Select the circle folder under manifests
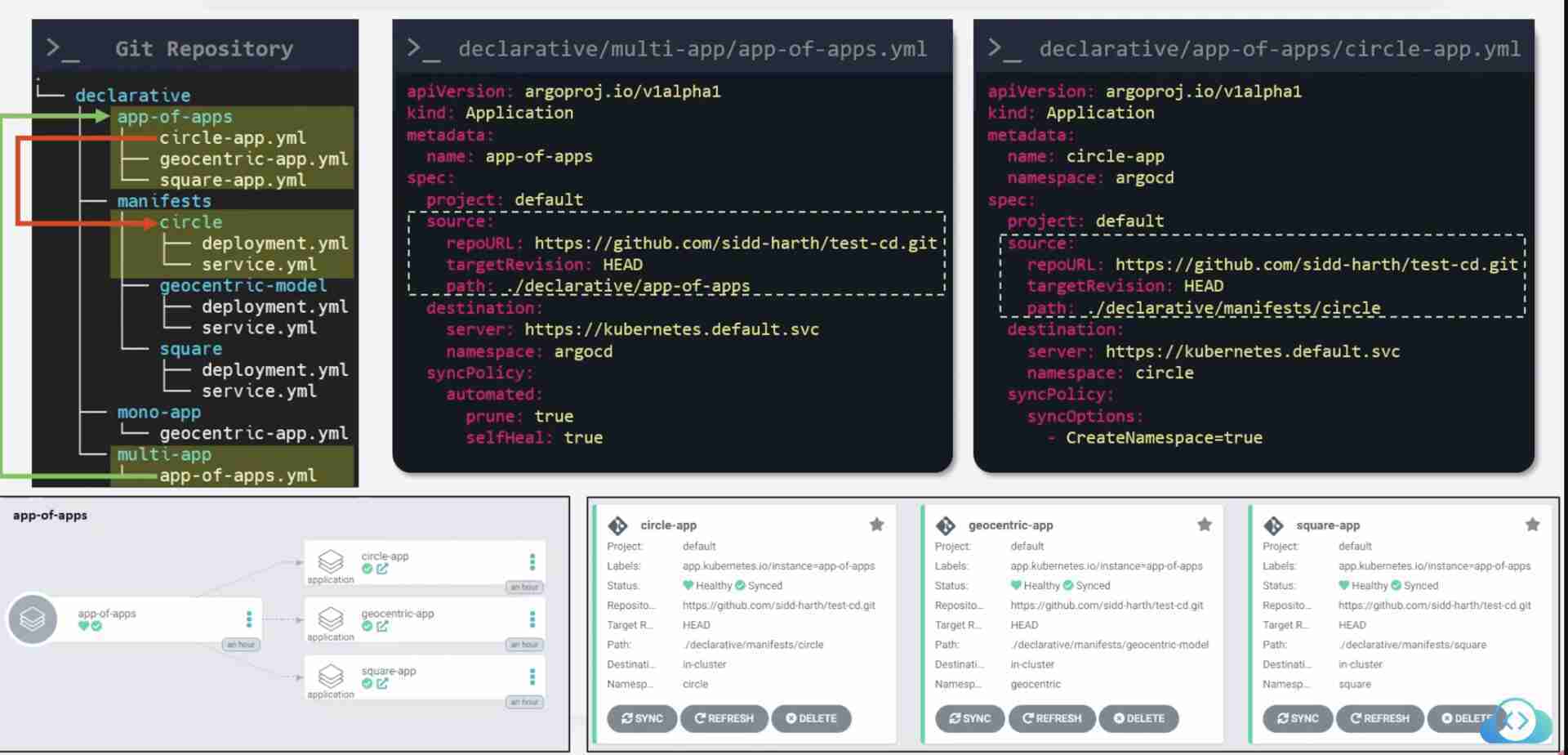This screenshot has height=755, width=1568. (x=190, y=222)
